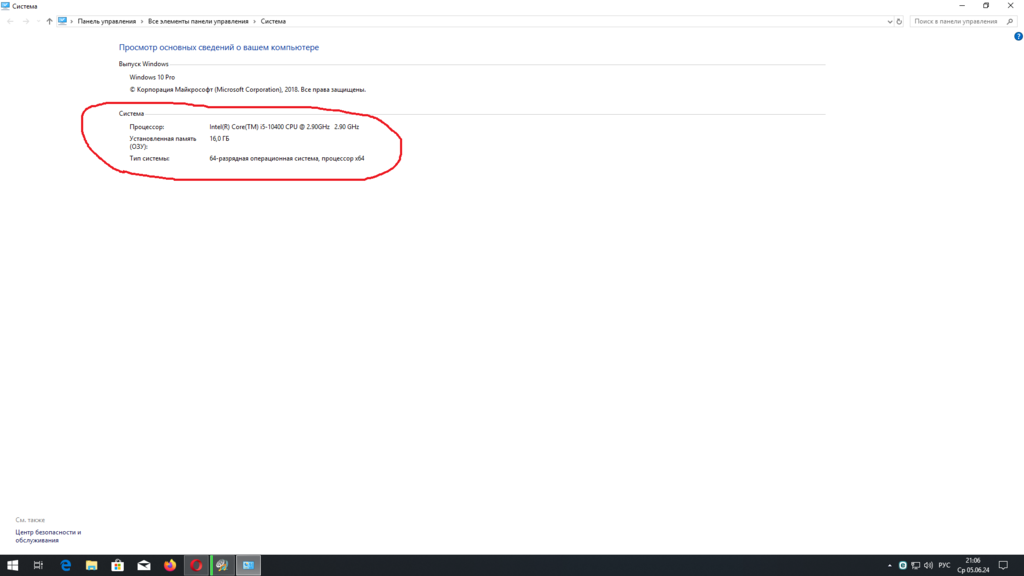The image size is (1024, 576).
Task: Click the Up arrow navigation button
Action: (49, 21)
